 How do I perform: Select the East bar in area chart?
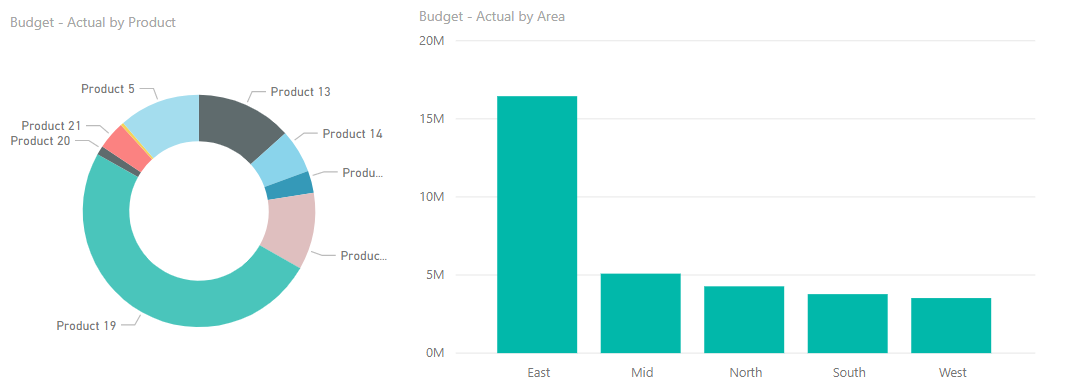[x=536, y=224]
